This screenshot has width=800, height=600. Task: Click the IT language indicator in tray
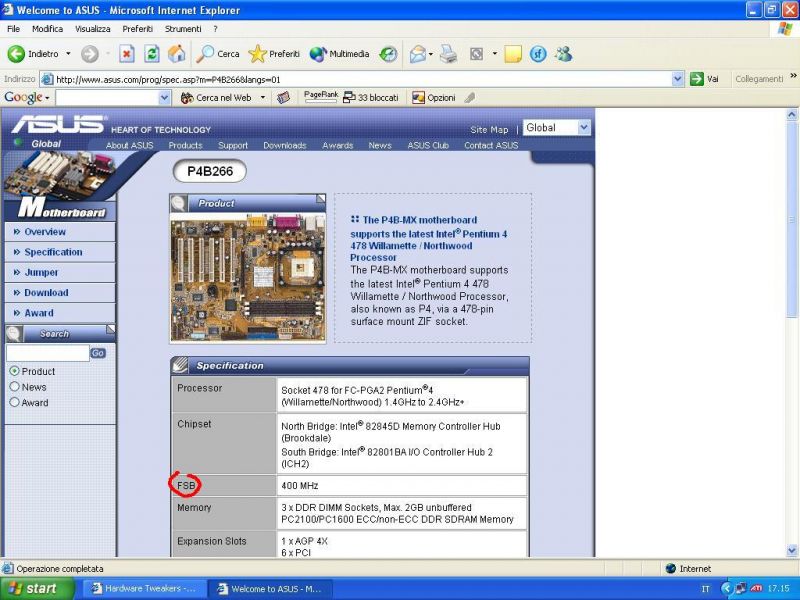tap(705, 589)
